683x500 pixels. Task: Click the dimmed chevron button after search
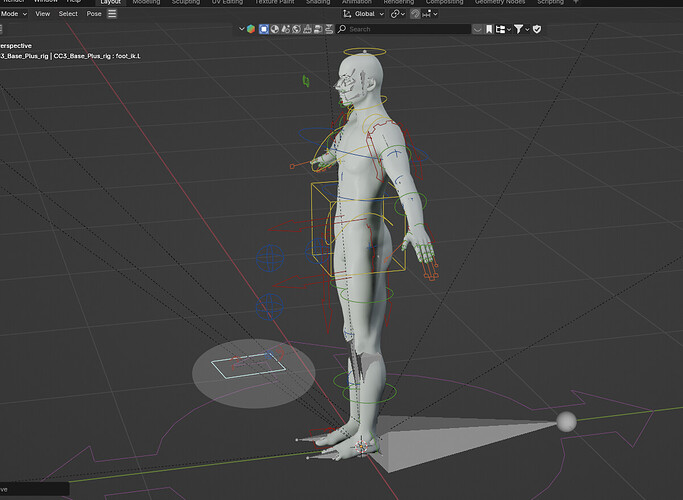coord(477,29)
